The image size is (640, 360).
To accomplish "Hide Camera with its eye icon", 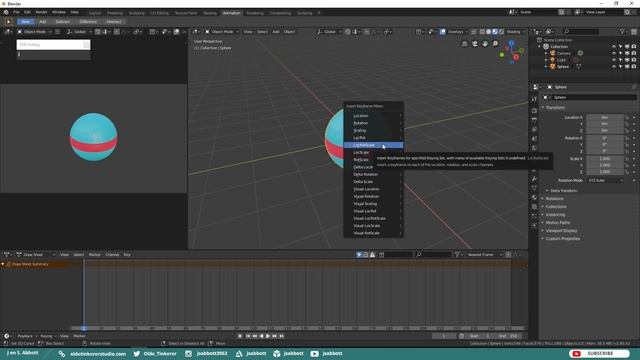I will click(614, 53).
